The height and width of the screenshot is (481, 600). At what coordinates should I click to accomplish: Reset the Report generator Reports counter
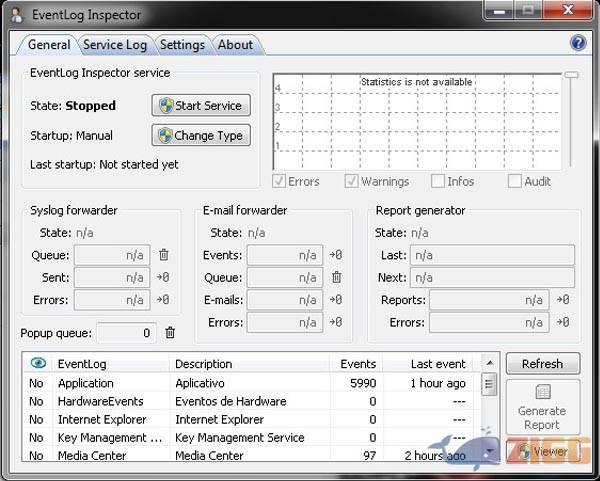(562, 299)
